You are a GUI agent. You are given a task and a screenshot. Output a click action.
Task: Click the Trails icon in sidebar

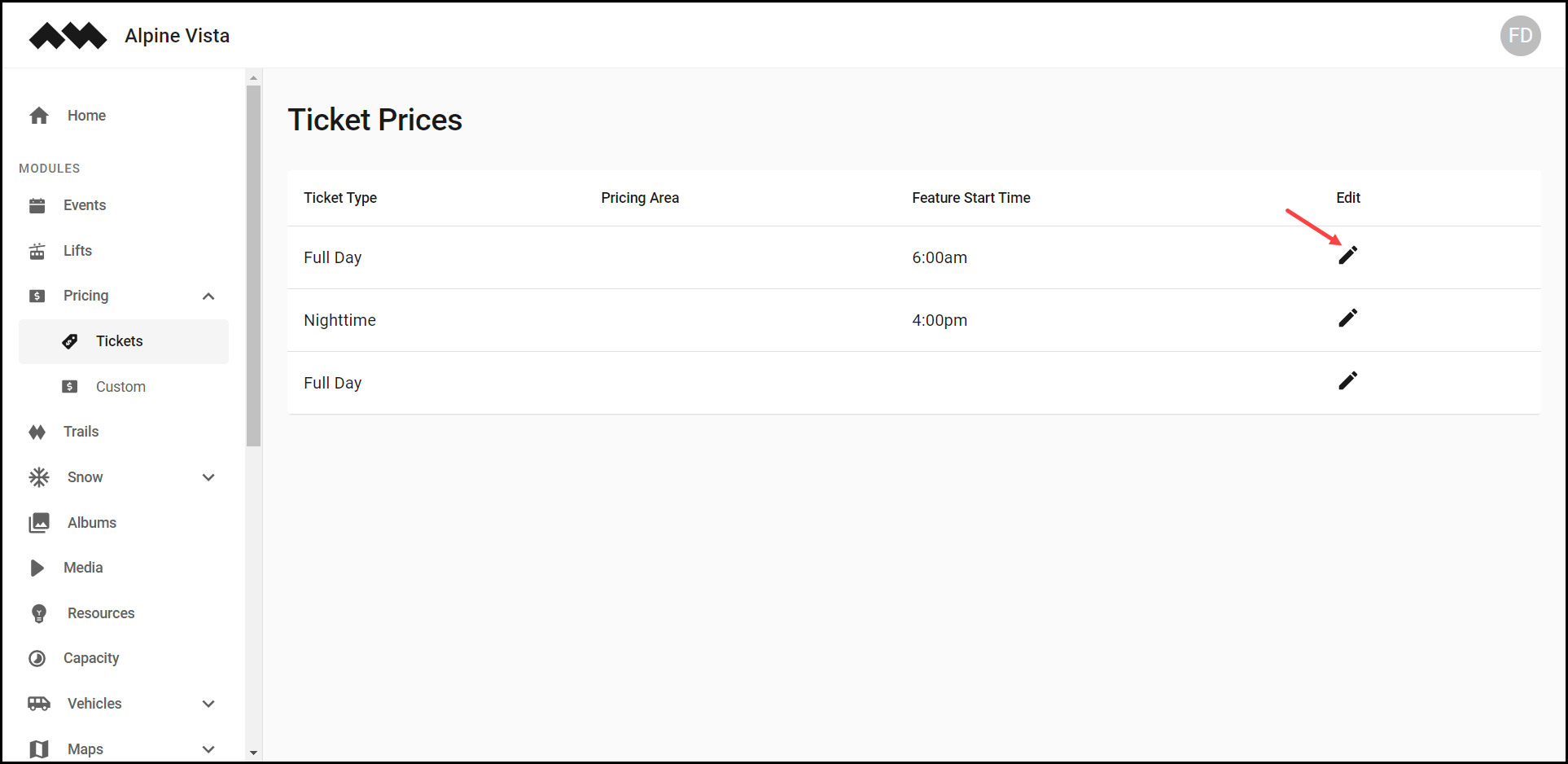coord(37,432)
